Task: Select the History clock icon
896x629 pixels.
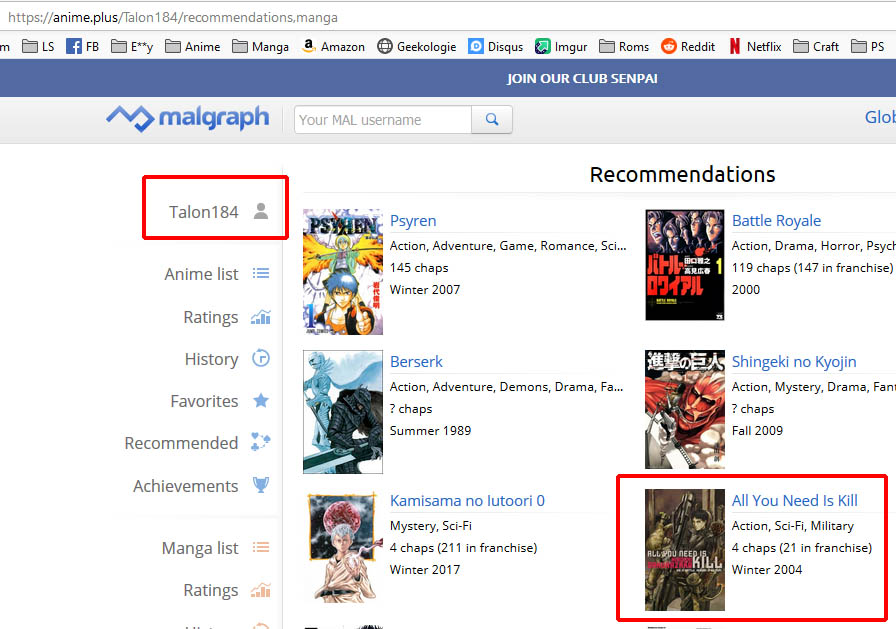Action: (261, 359)
